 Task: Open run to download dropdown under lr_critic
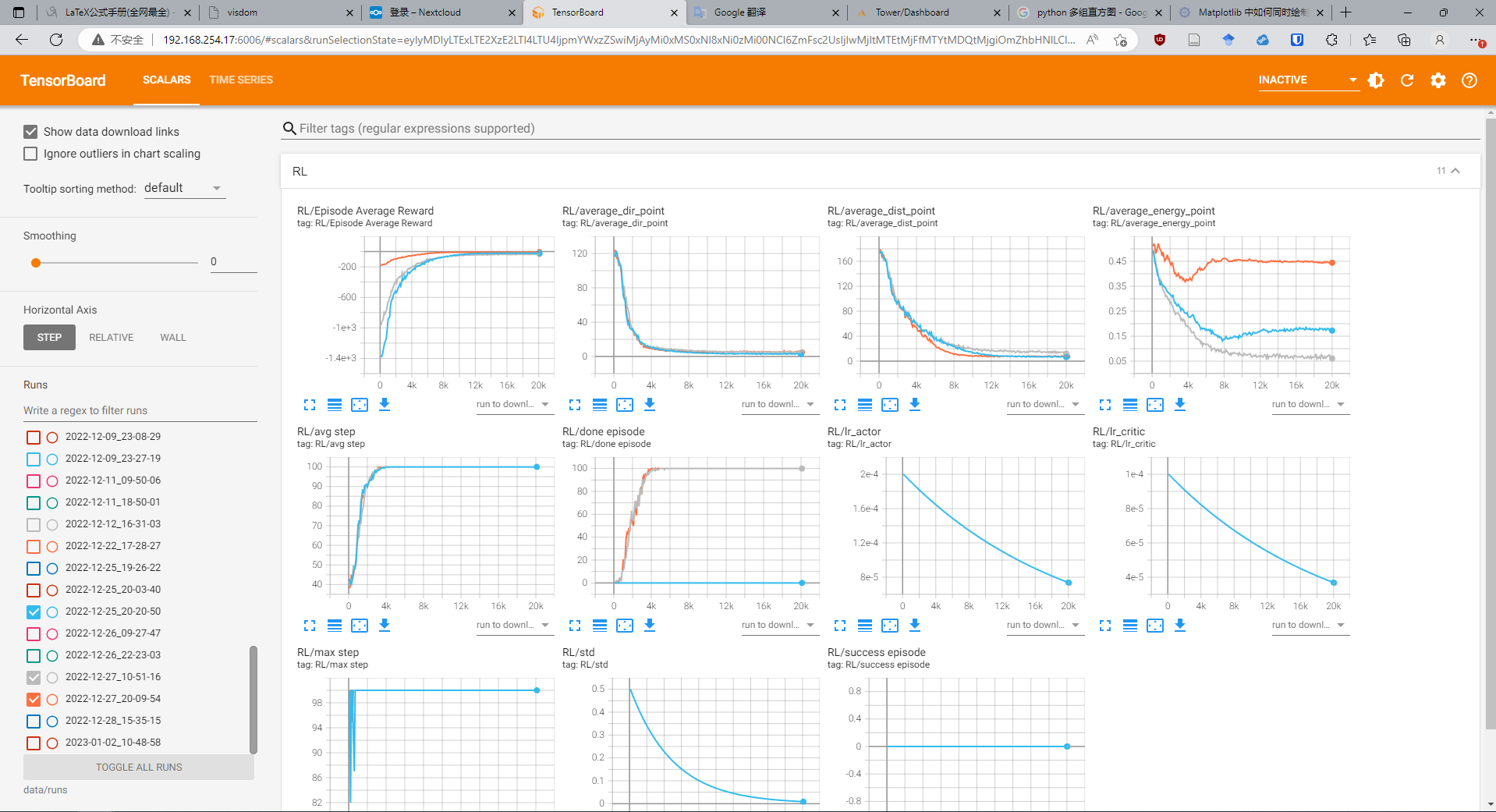(x=1309, y=625)
